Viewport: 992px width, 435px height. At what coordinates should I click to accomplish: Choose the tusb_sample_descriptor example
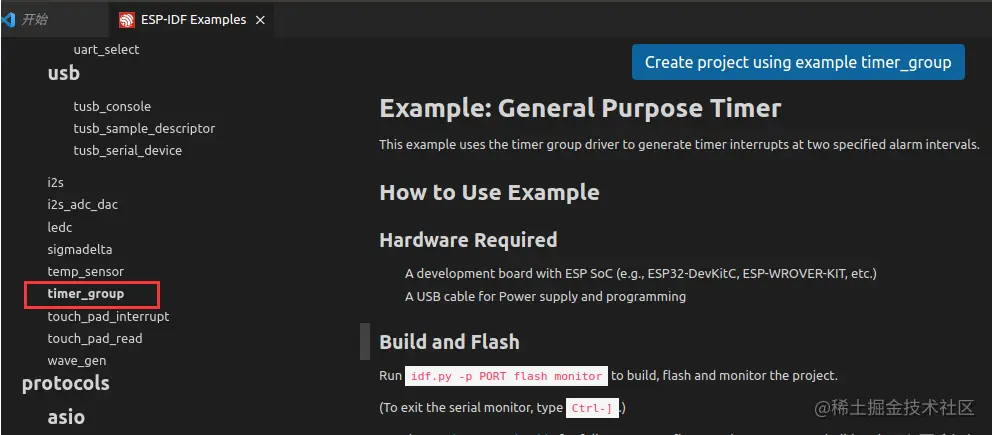point(144,128)
